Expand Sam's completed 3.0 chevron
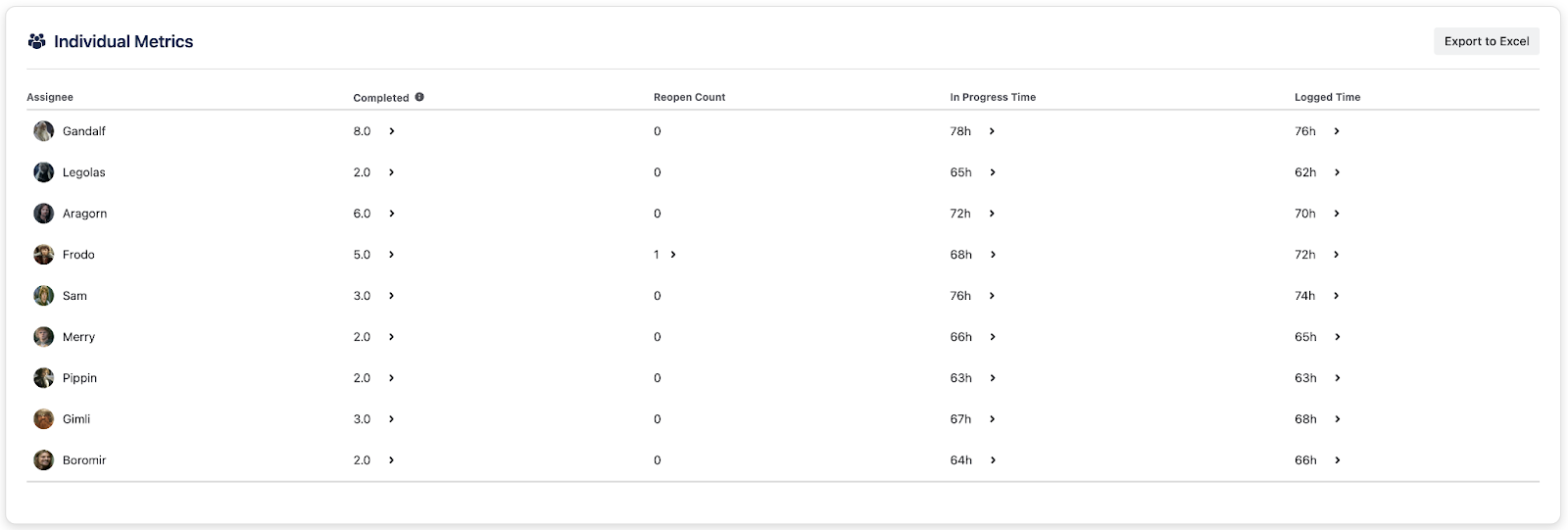Image resolution: width=1568 pixels, height=530 pixels. click(x=391, y=296)
